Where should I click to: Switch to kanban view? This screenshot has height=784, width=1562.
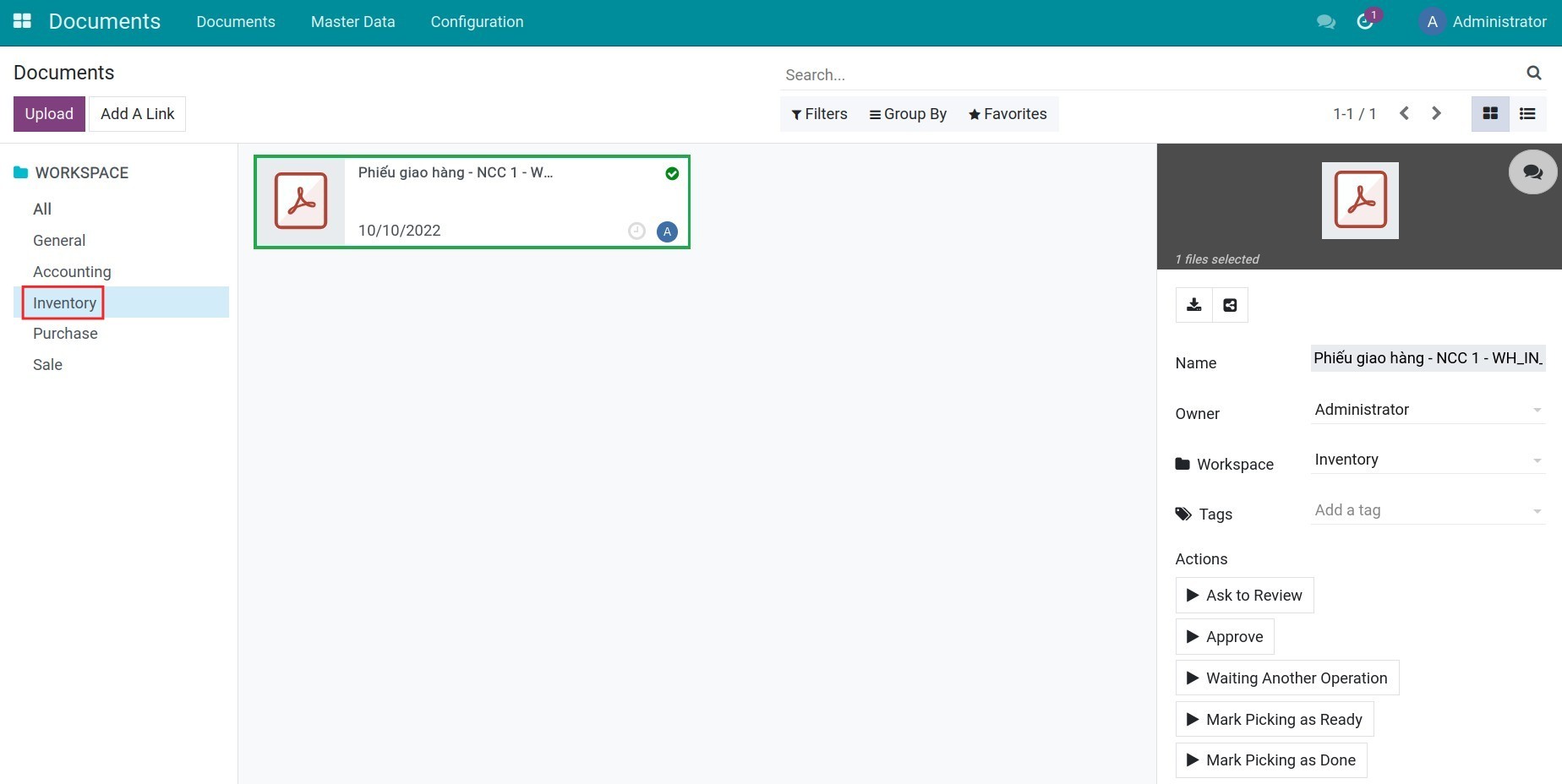(1490, 113)
